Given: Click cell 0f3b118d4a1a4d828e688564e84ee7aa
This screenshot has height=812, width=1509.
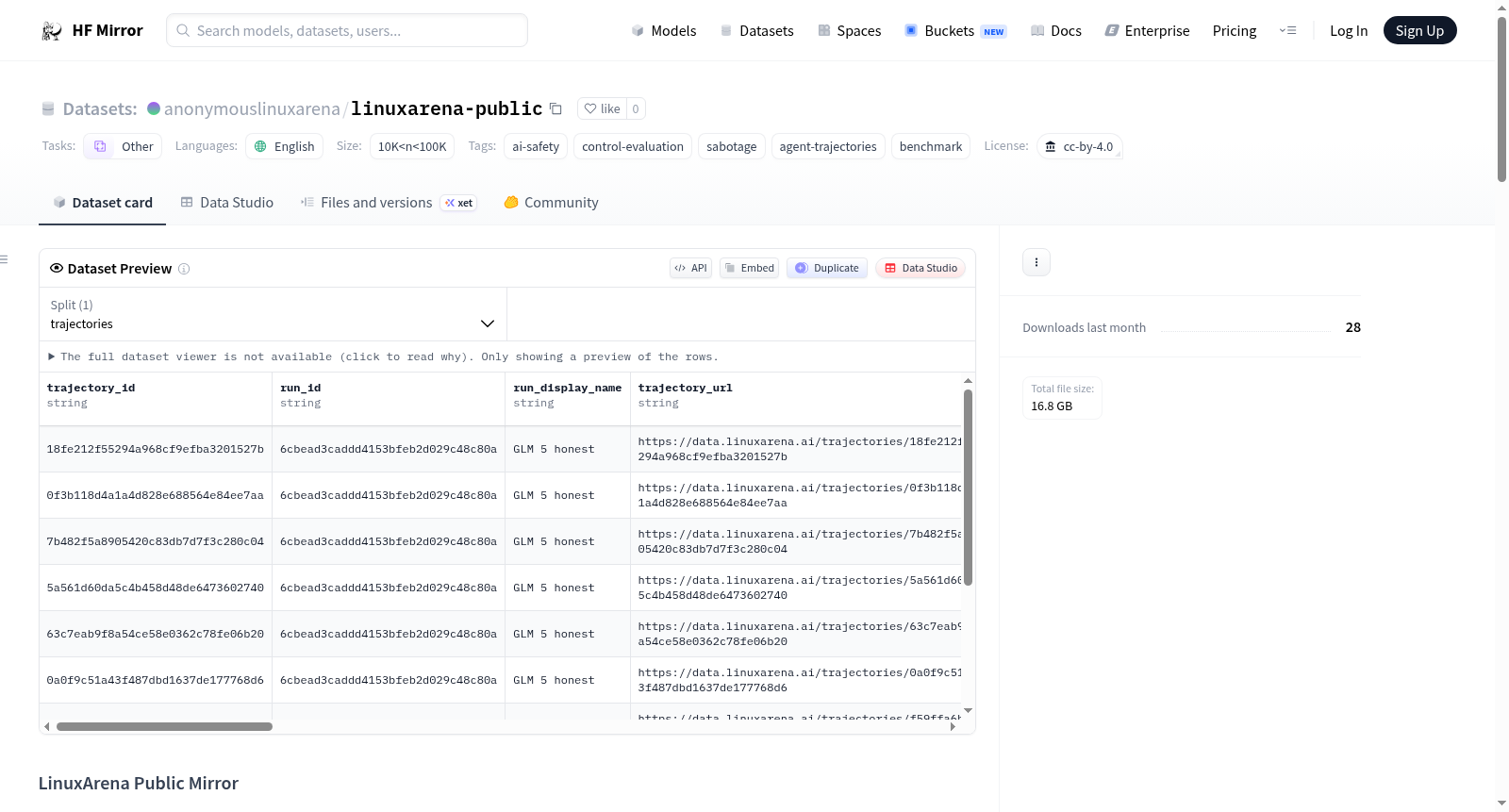Looking at the screenshot, I should pyautogui.click(x=156, y=495).
